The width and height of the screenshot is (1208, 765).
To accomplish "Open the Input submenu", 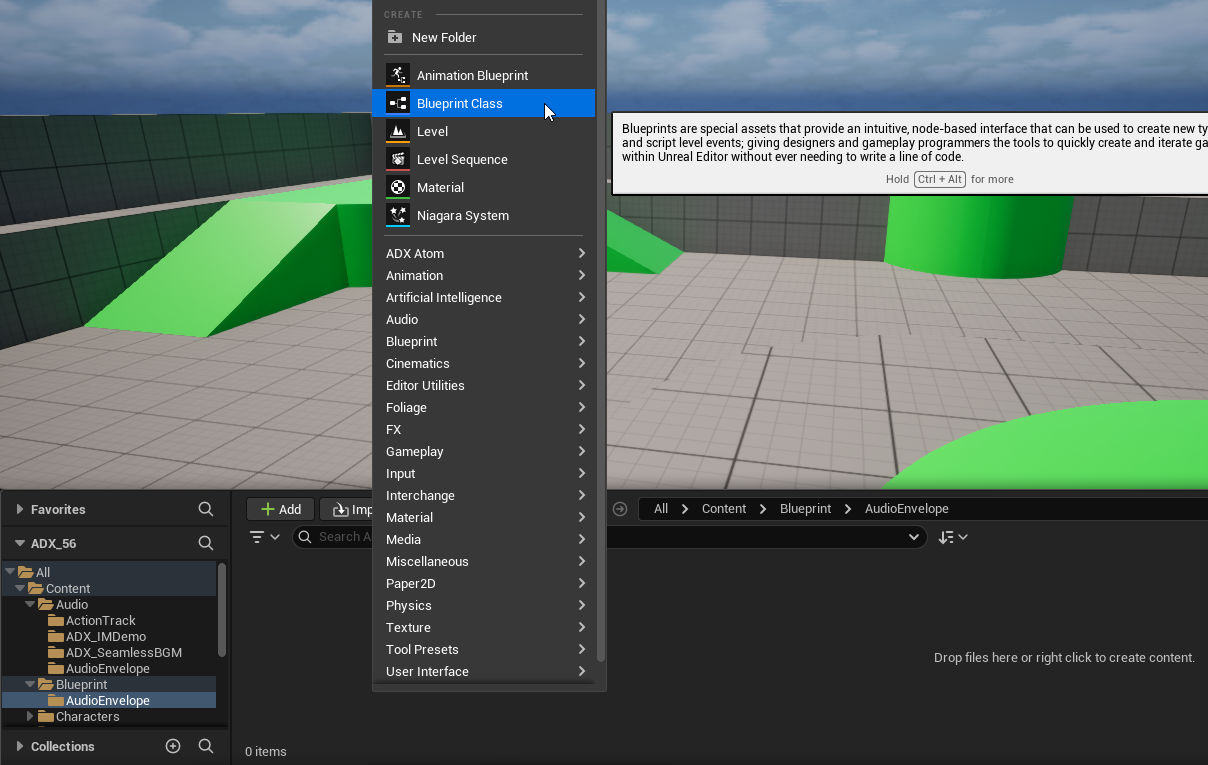I will click(x=483, y=473).
